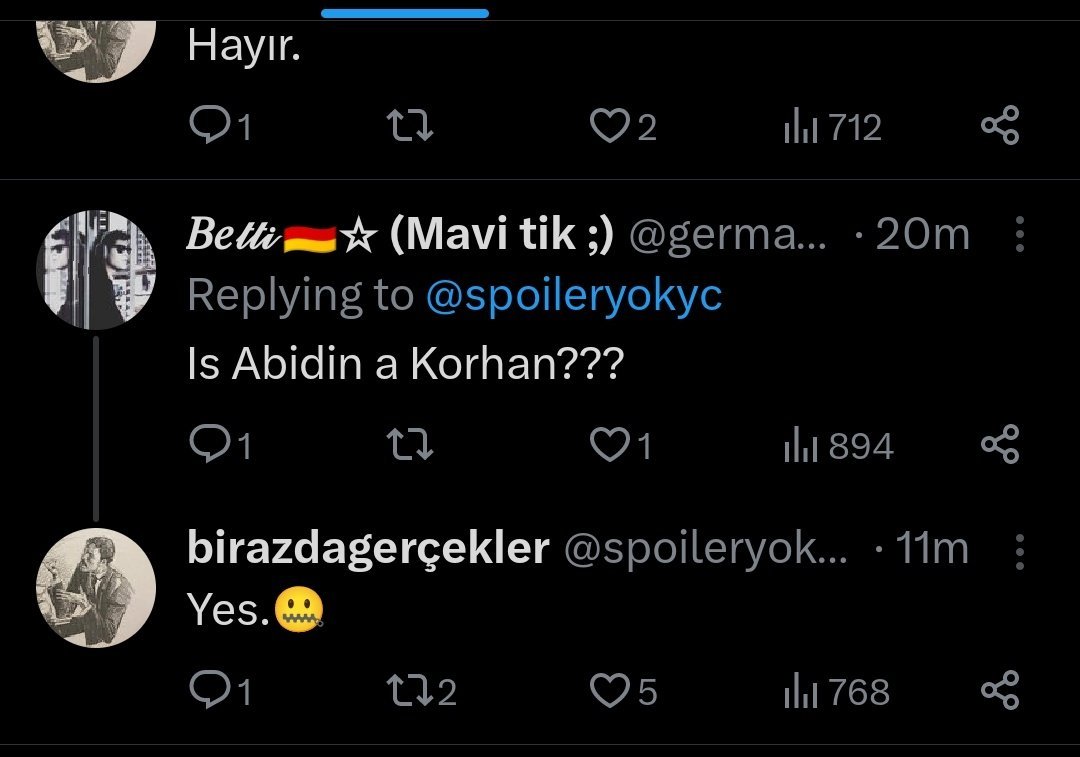This screenshot has width=1080, height=757.
Task: Open birazdagerçekler display name link
Action: [x=368, y=549]
